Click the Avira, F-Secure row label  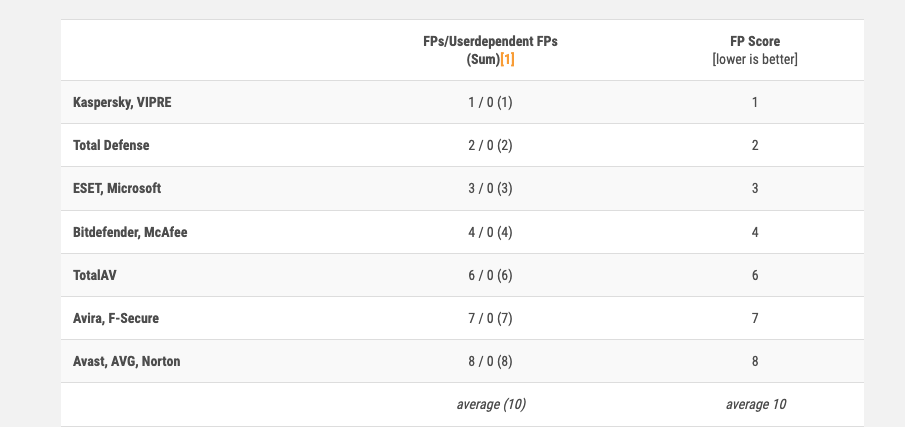click(116, 318)
